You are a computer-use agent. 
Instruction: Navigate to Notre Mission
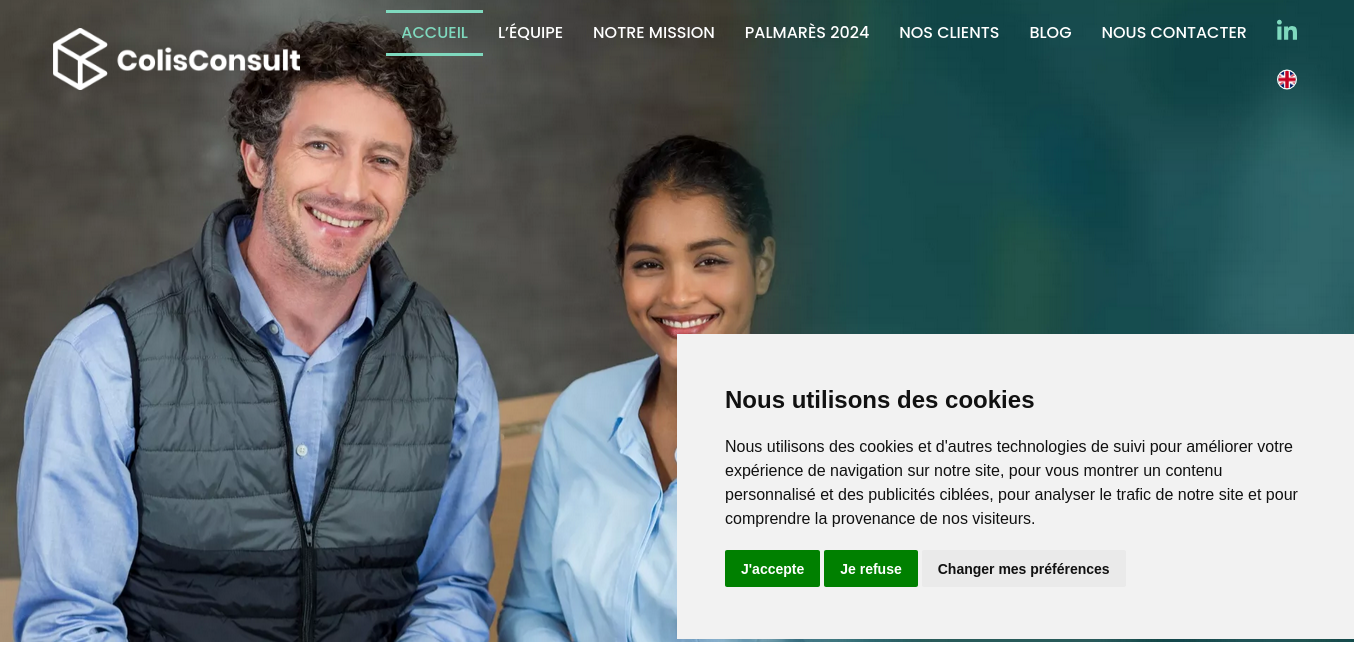[654, 32]
